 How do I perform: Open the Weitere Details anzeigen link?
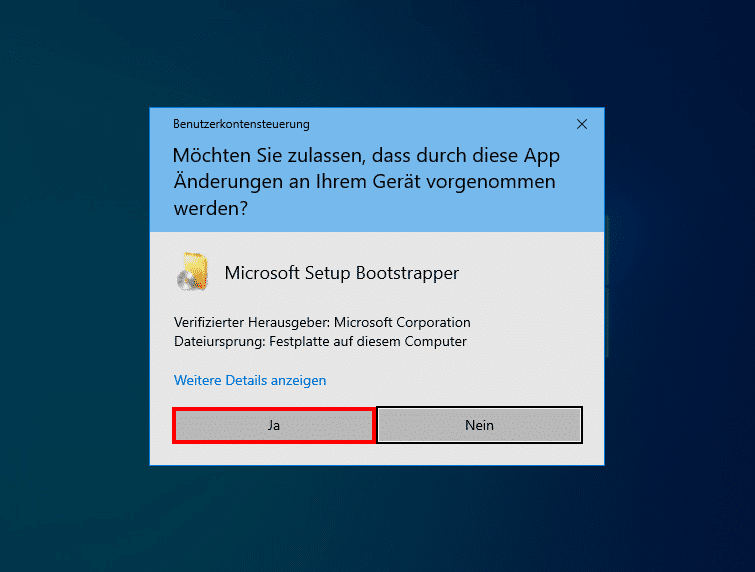click(x=250, y=381)
